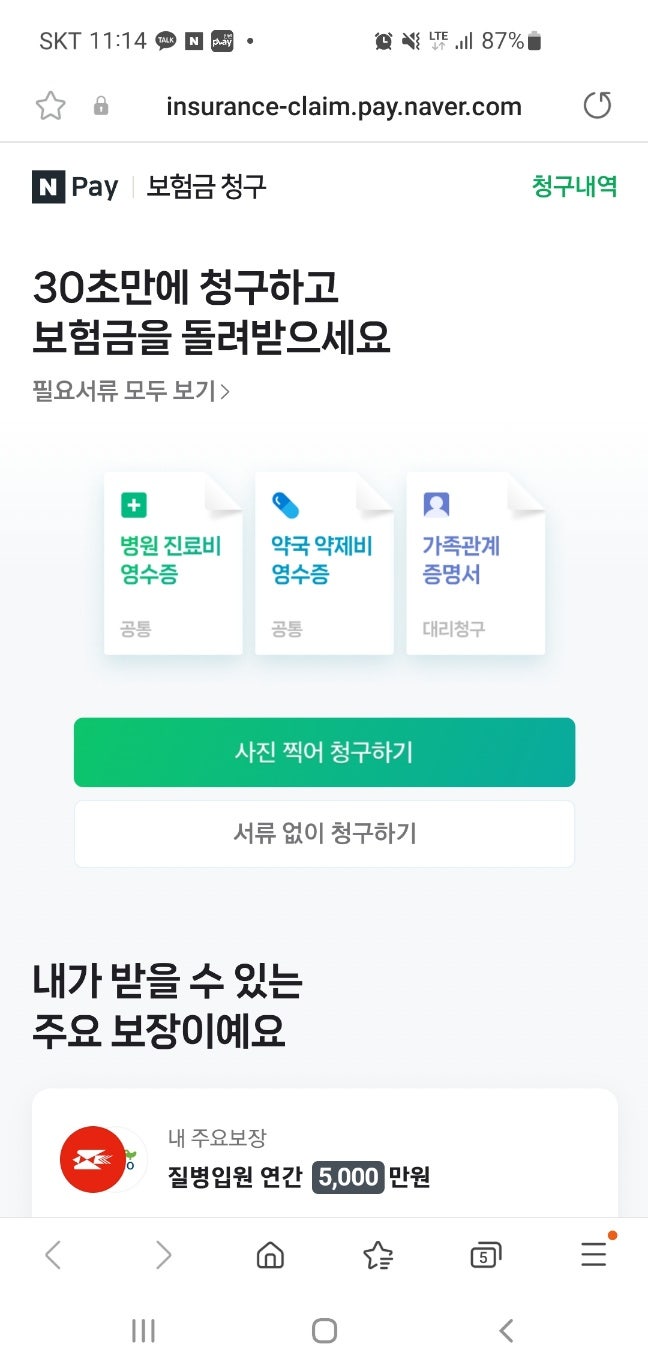Screen dimensions: 648x1368
Task: Go back using left chevron arrow
Action: point(54,1255)
